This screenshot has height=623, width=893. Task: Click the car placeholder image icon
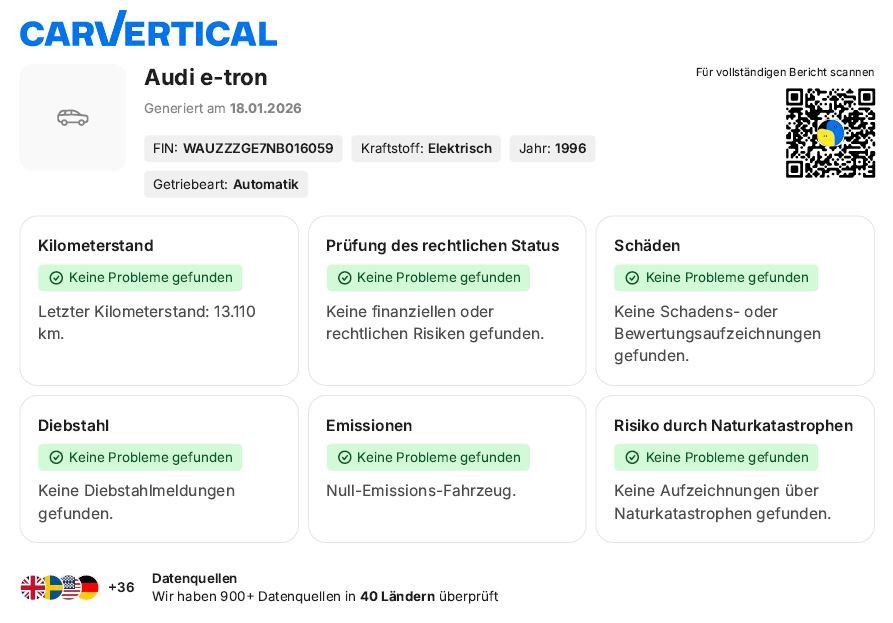pyautogui.click(x=73, y=118)
